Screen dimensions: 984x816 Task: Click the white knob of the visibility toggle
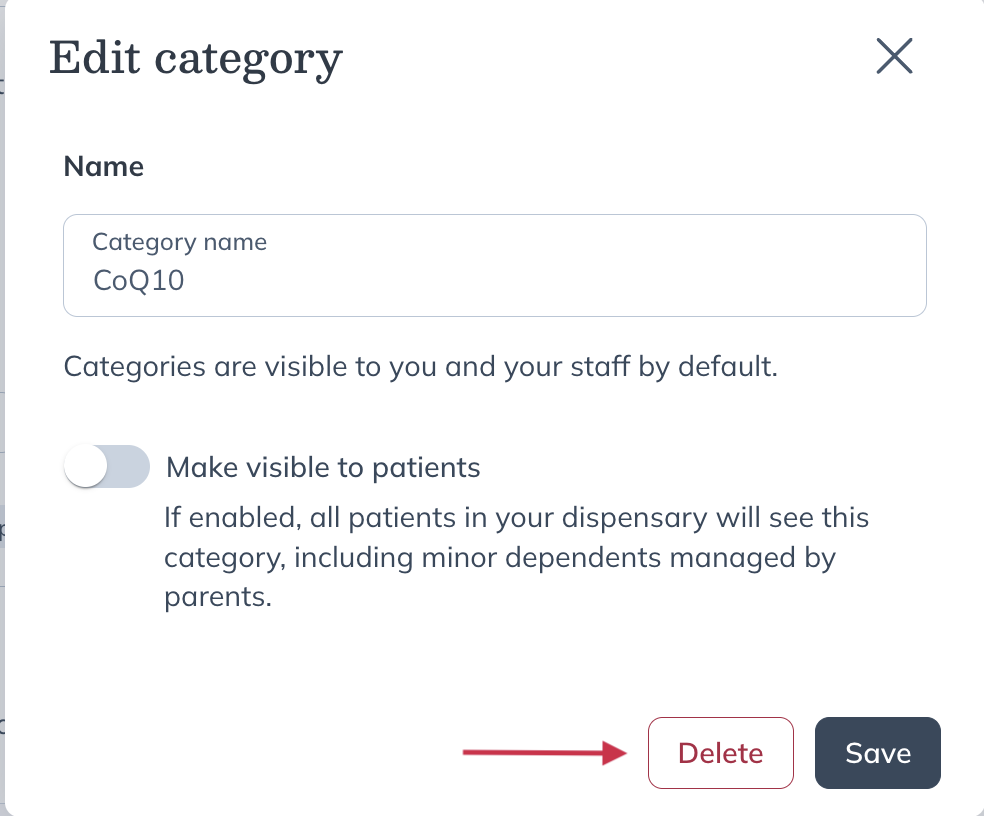coord(87,467)
